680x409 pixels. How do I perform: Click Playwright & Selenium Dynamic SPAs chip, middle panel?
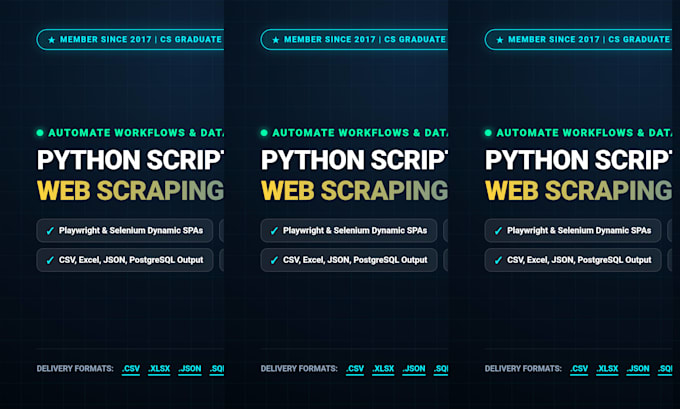[349, 231]
